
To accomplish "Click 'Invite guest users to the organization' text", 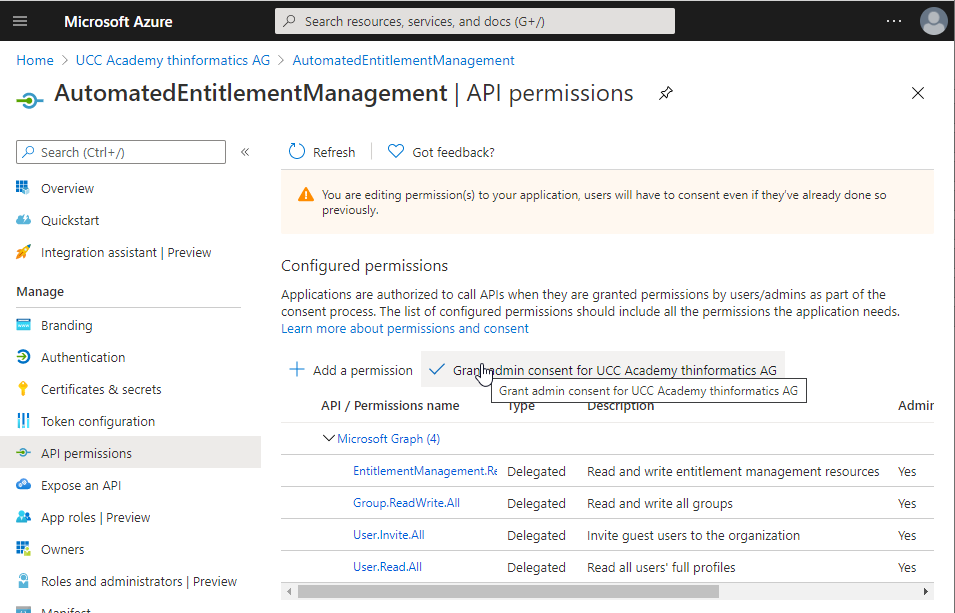I will click(693, 536).
